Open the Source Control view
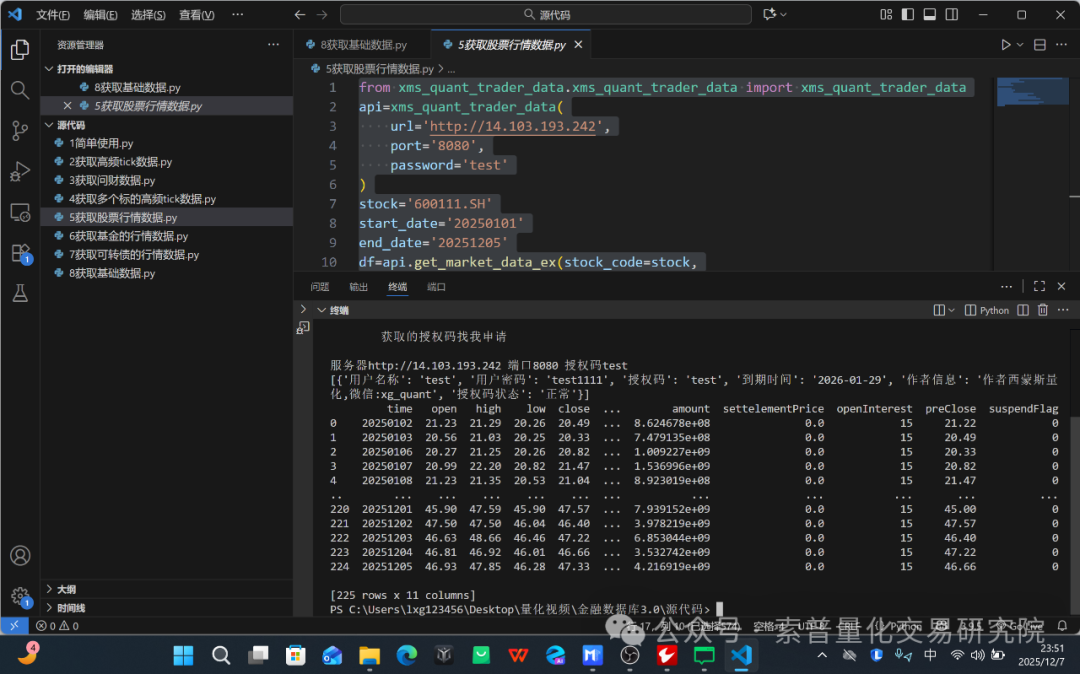 click(x=20, y=131)
